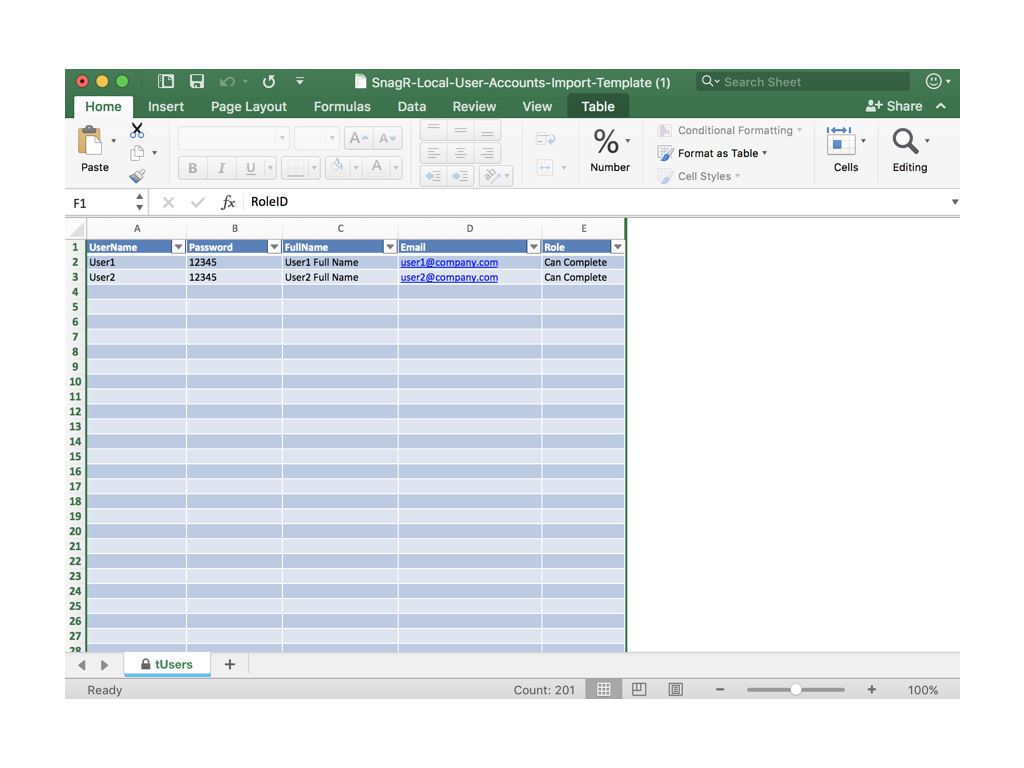Click the Wrap Text icon

click(545, 138)
